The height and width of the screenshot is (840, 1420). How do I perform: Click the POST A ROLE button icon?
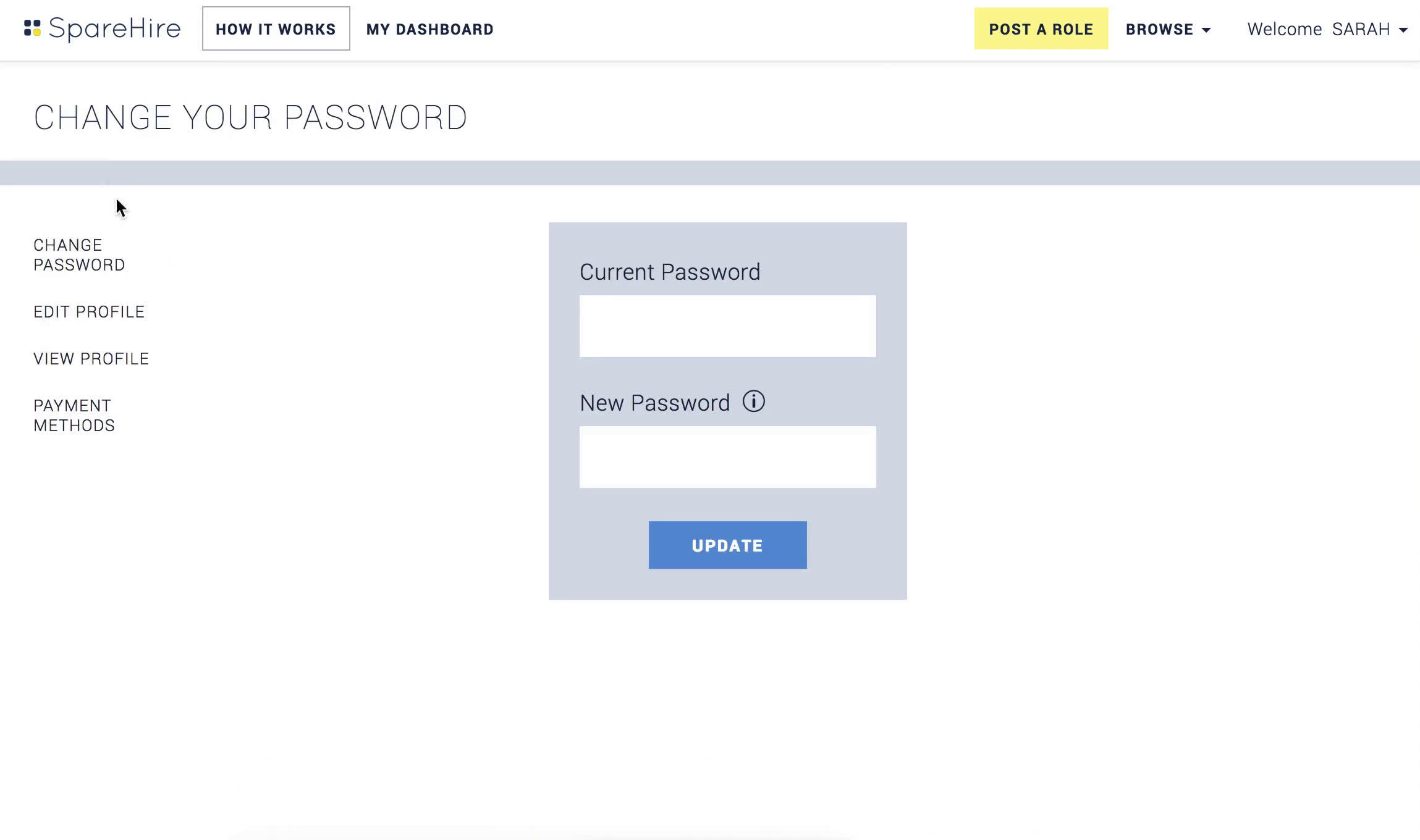coord(1041,28)
